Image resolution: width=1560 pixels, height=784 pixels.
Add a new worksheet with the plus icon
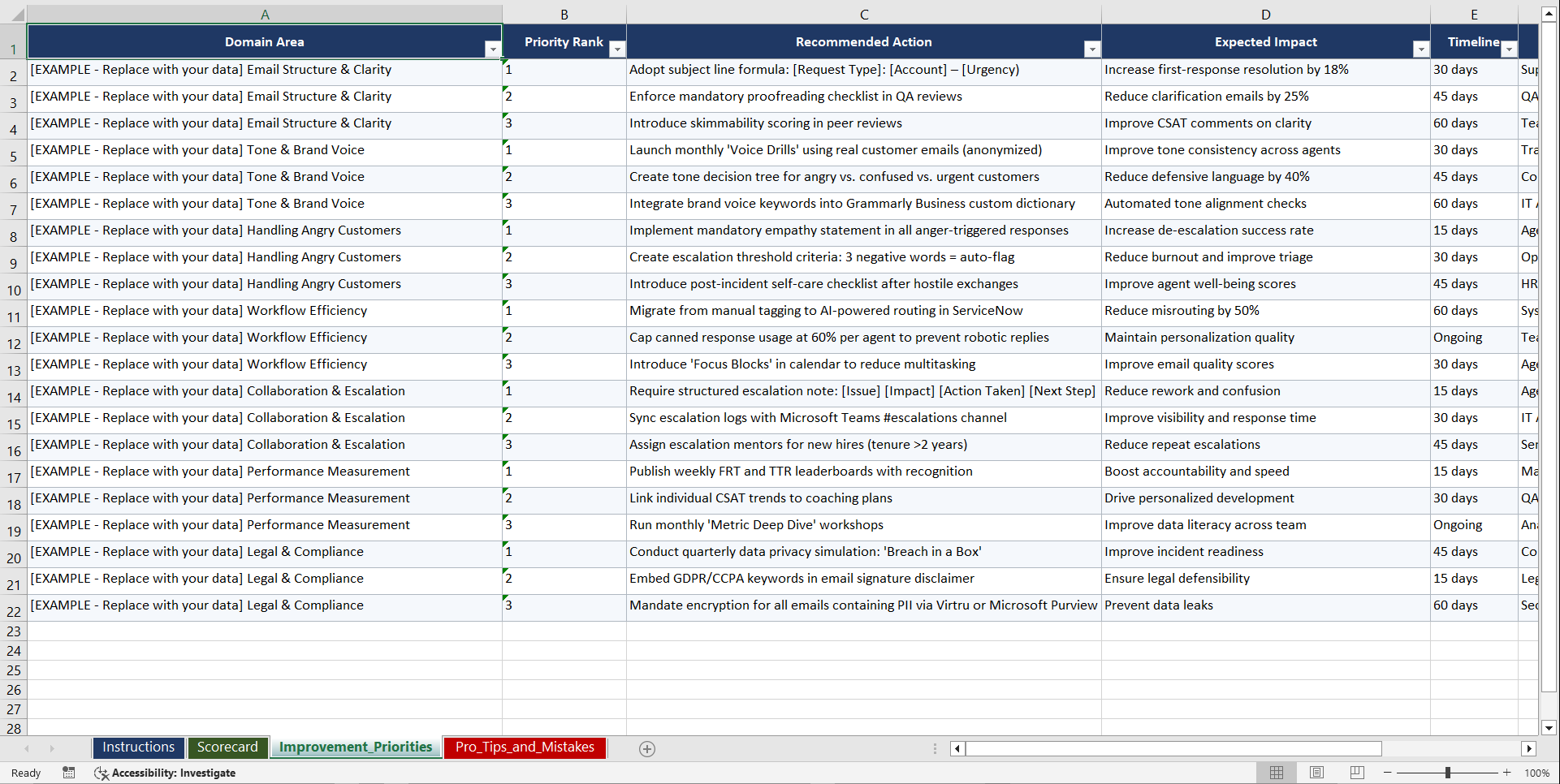(x=646, y=748)
